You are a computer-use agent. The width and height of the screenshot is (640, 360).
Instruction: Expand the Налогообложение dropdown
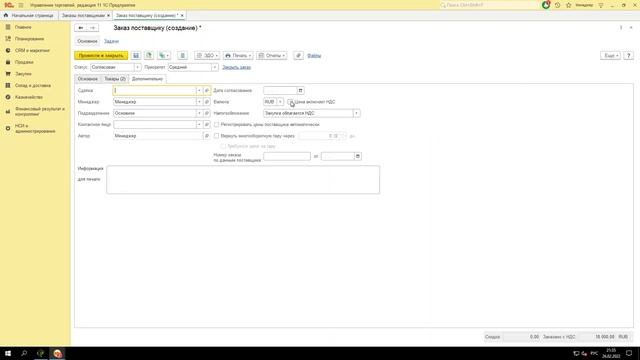[x=356, y=113]
